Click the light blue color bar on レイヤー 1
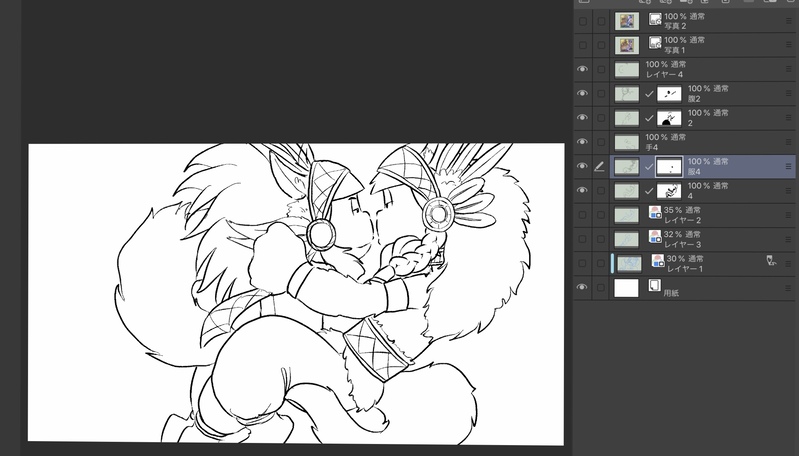The height and width of the screenshot is (456, 799). [612, 263]
